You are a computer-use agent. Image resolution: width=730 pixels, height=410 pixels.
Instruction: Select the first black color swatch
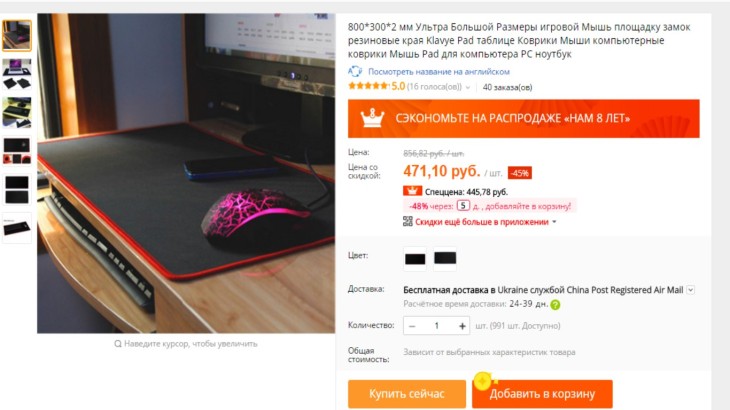point(415,259)
